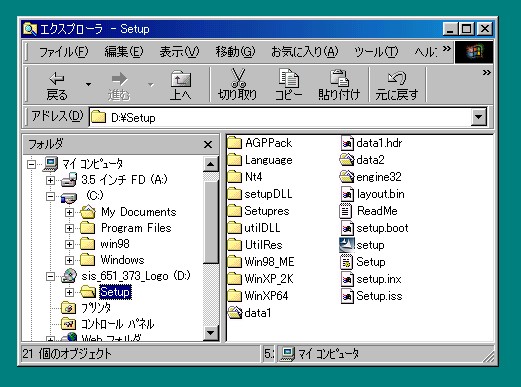Viewport: 521px width, 387px height.
Task: Click the Cut (切り取り) scissors icon
Action: coord(238,78)
